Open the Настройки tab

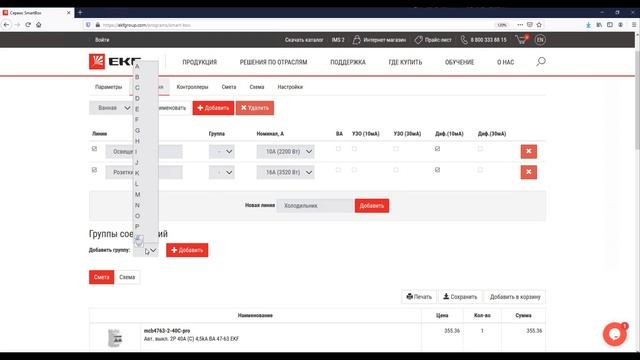pyautogui.click(x=290, y=87)
